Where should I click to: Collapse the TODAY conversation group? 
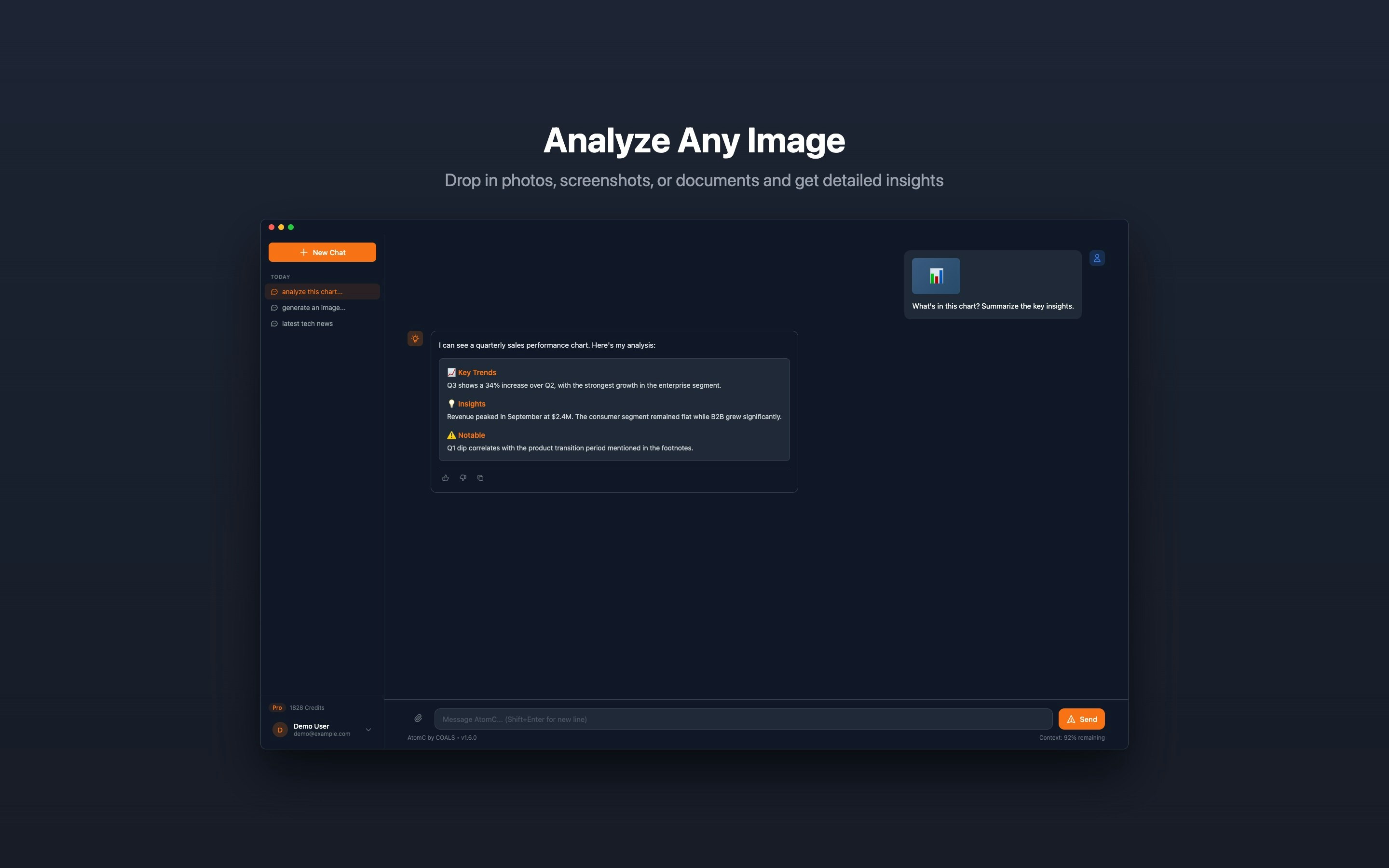pos(280,276)
